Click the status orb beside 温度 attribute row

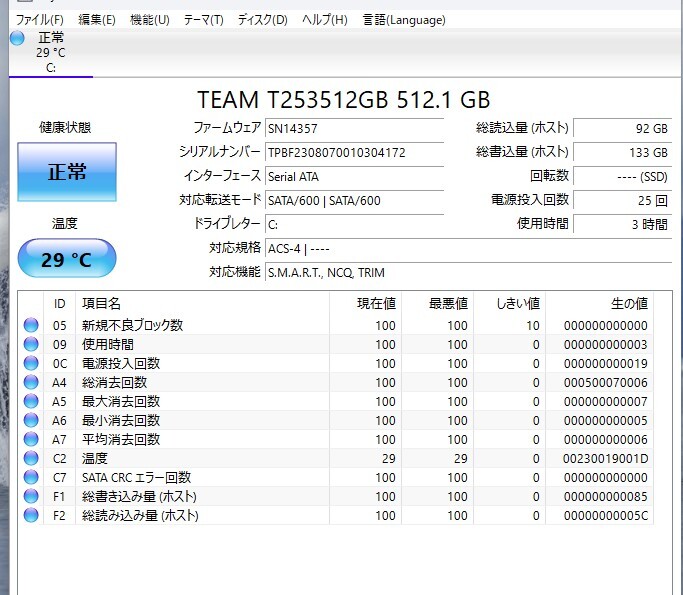tap(31, 458)
